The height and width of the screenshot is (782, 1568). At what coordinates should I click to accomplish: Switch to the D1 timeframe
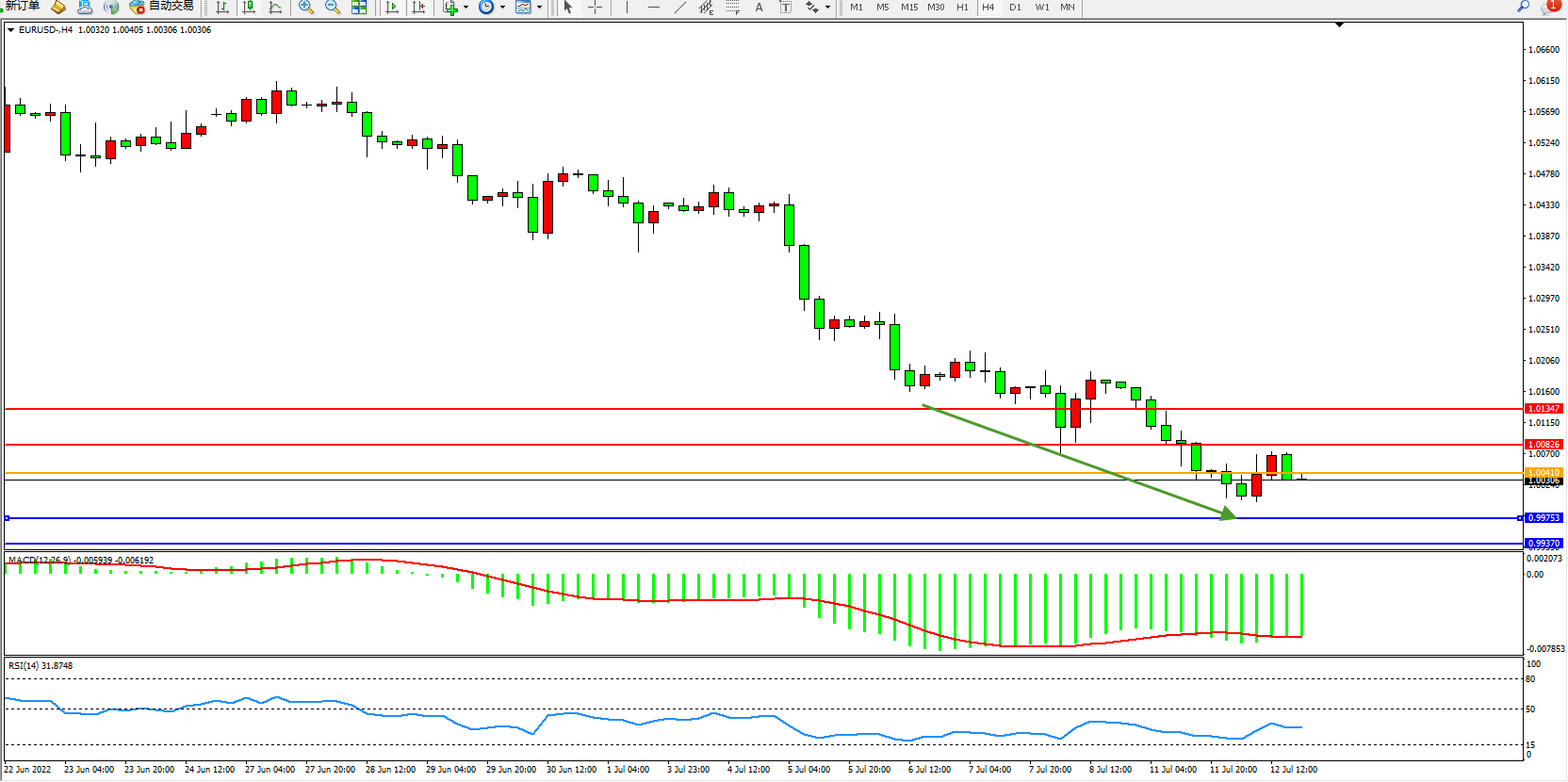click(x=1015, y=7)
